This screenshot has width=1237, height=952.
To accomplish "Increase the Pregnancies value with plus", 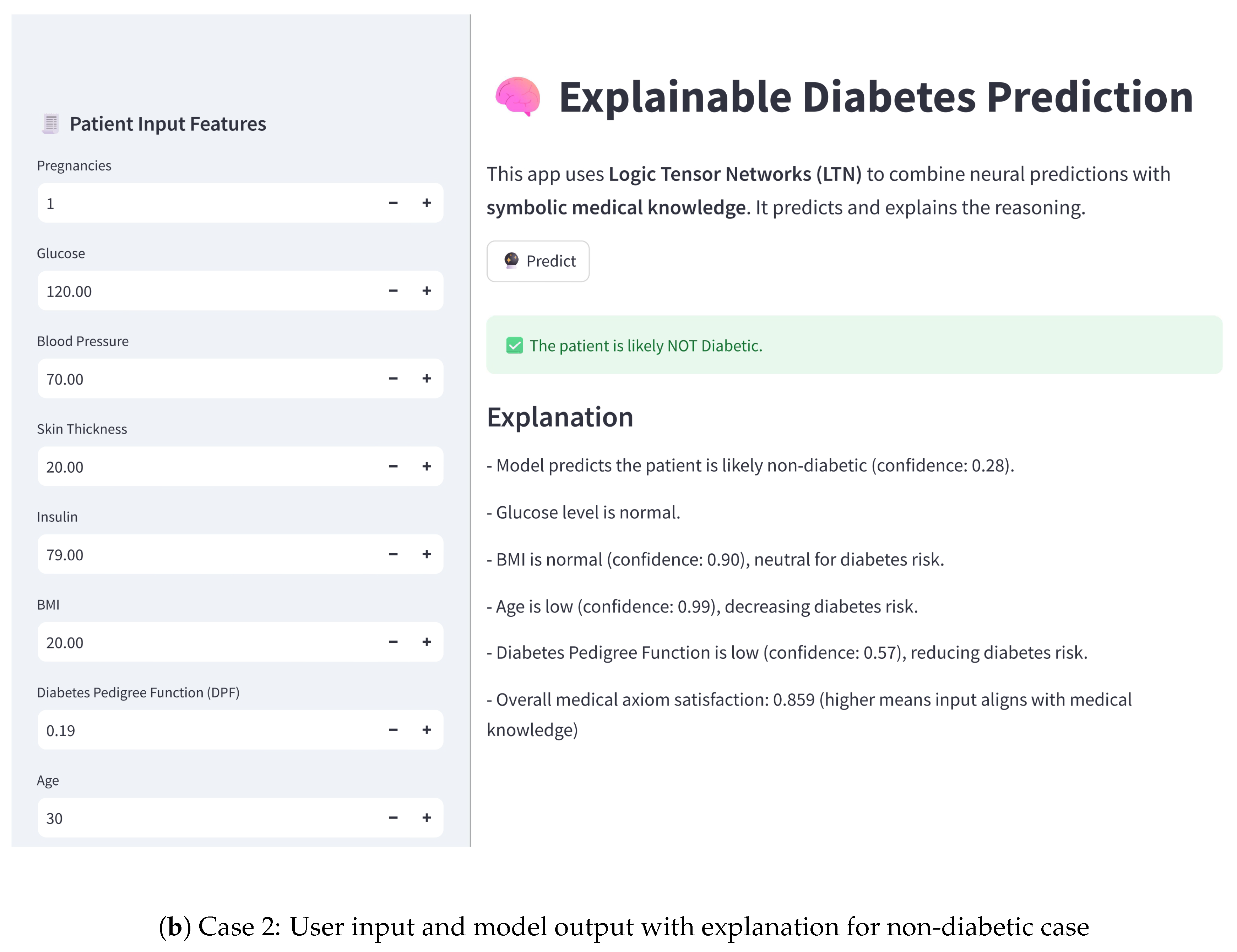I will 427,203.
